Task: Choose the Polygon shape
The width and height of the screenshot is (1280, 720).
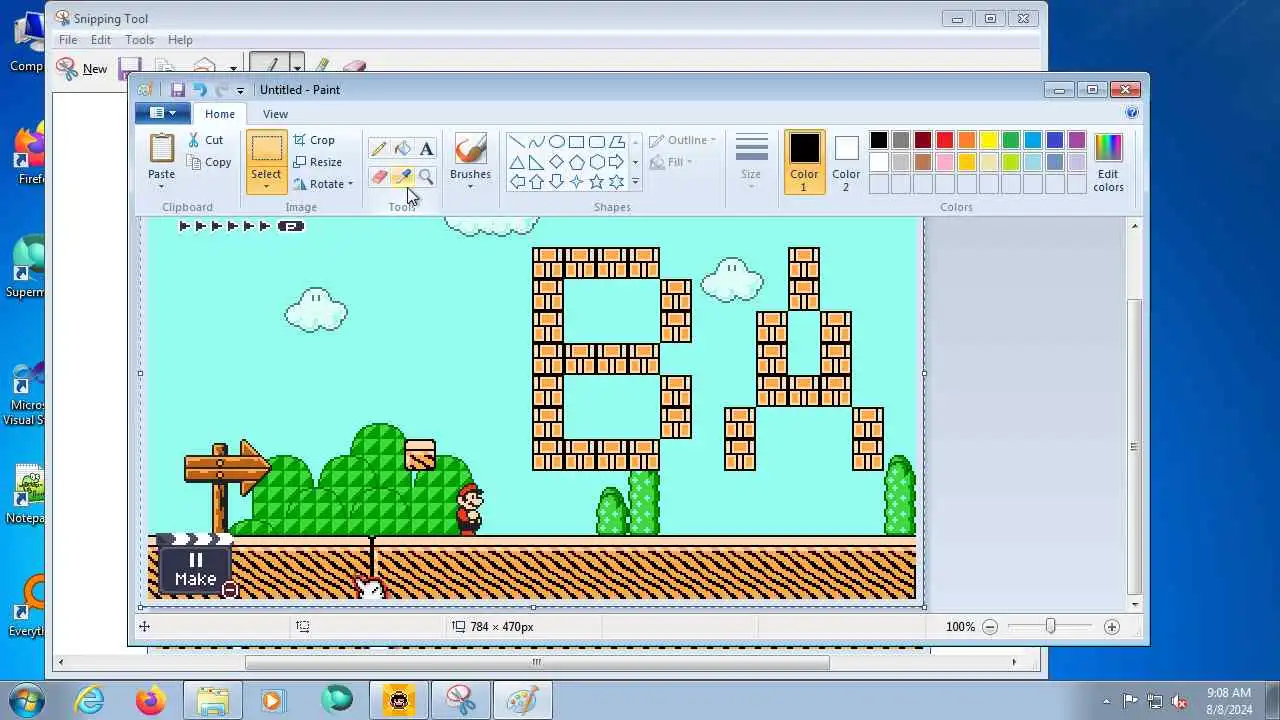Action: [617, 142]
